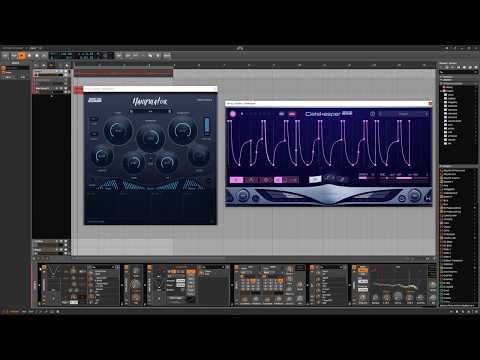The width and height of the screenshot is (480, 360).
Task: Select the red audio clip on first track
Action: 123,72
